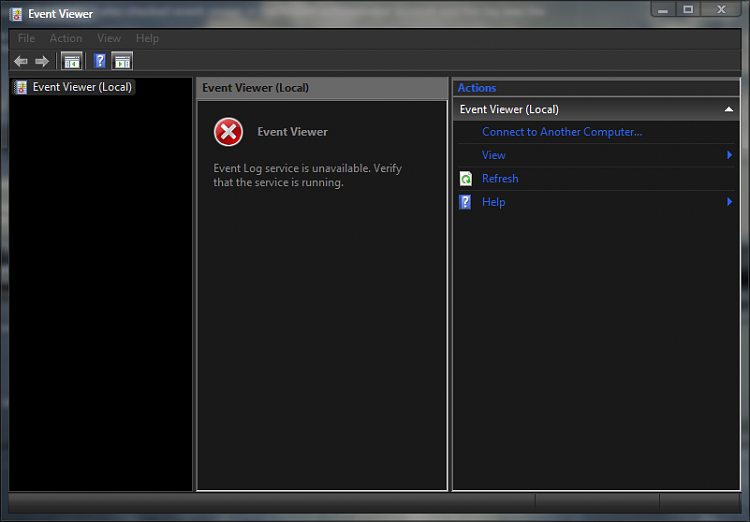Click the Actions pane title
The height and width of the screenshot is (522, 750).
pos(477,88)
